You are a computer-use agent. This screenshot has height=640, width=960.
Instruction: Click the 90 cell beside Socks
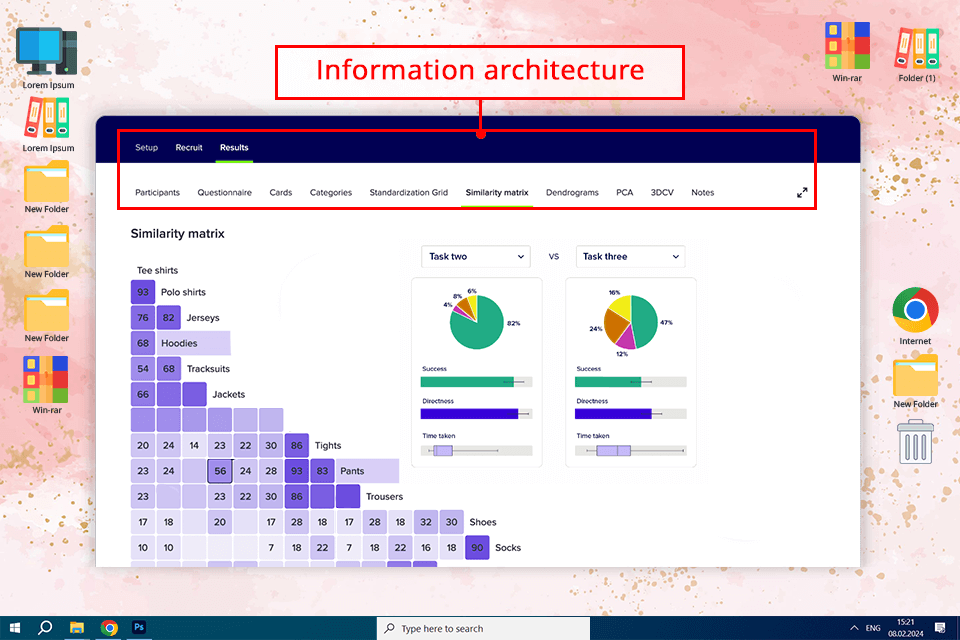[x=477, y=548]
